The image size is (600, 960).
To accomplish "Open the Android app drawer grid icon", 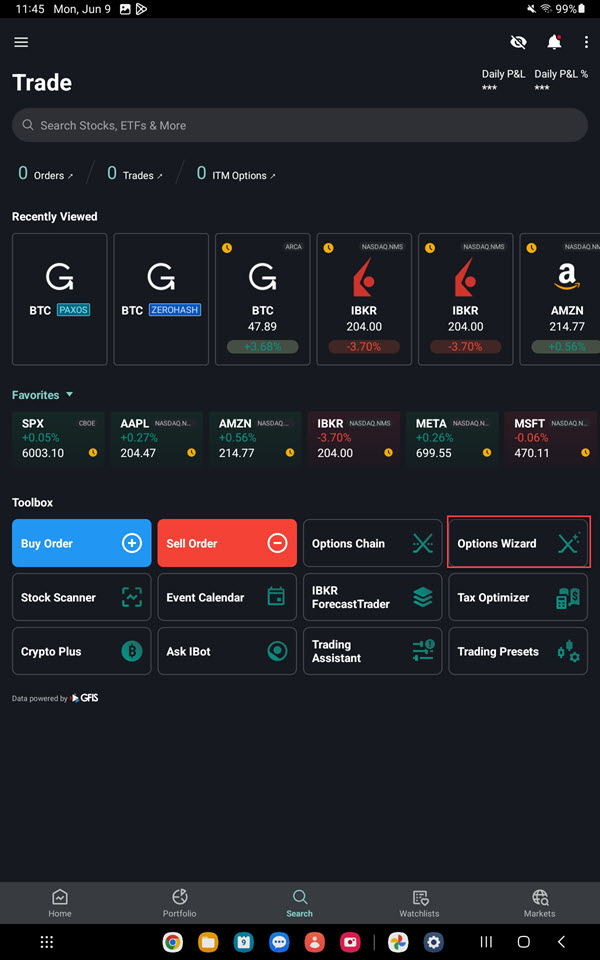I will [47, 942].
